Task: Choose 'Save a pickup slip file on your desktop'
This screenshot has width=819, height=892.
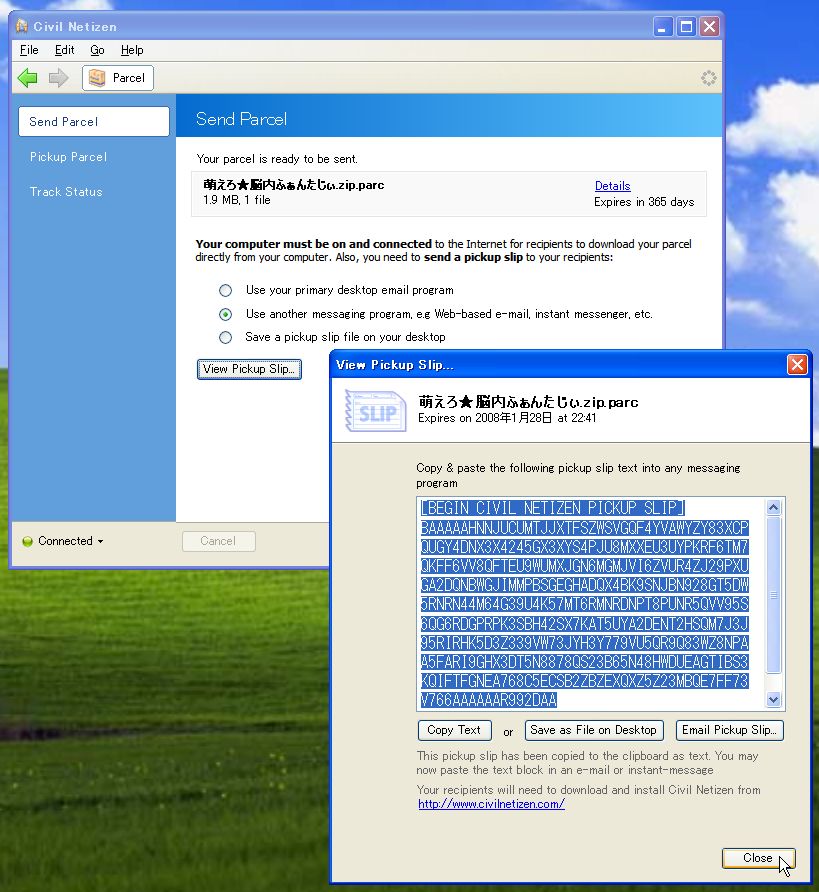Action: coord(226,337)
